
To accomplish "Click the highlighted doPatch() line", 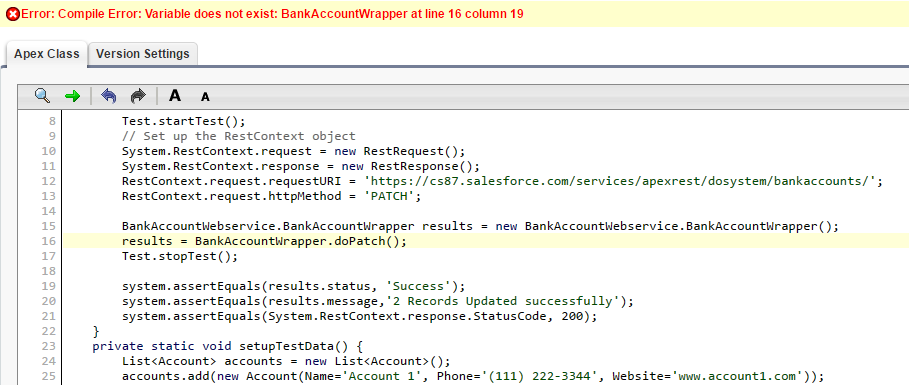I will click(264, 241).
